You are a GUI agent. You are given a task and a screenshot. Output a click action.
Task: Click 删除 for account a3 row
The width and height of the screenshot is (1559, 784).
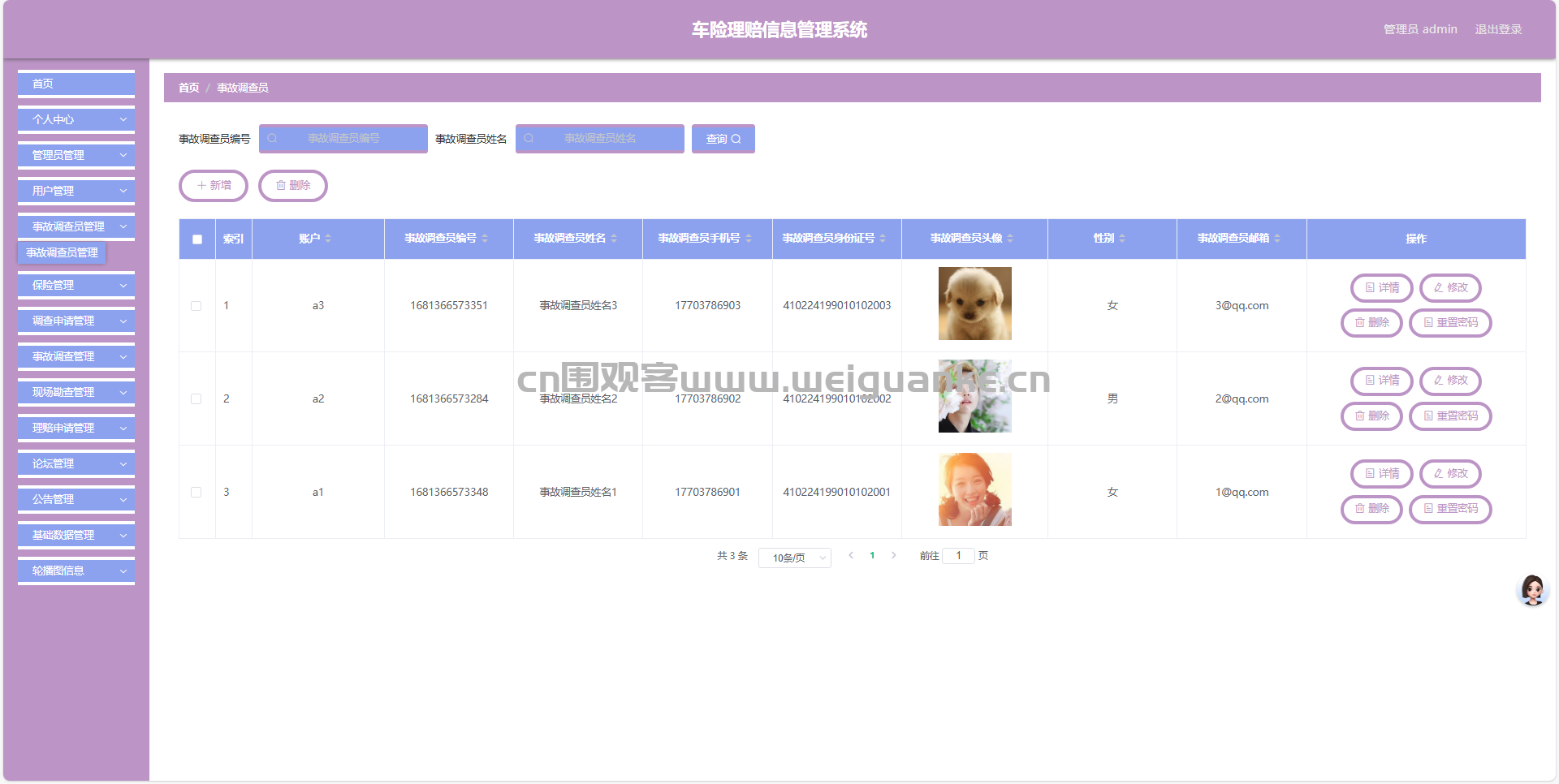(1371, 323)
